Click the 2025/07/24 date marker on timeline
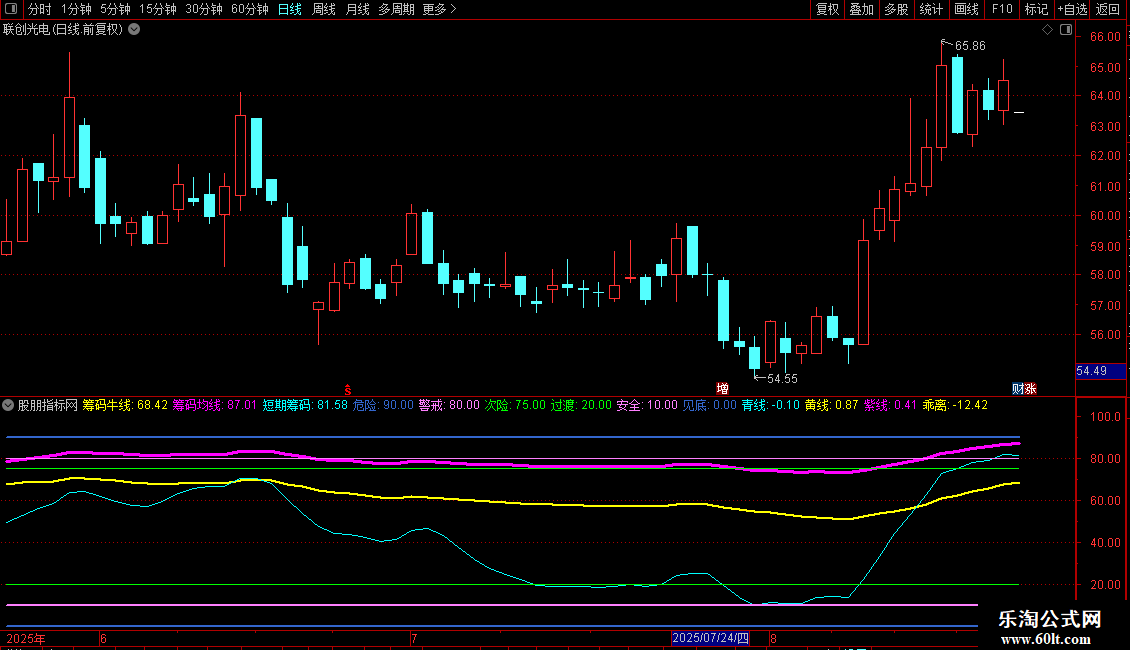Viewport: 1130px width, 650px height. click(x=710, y=637)
